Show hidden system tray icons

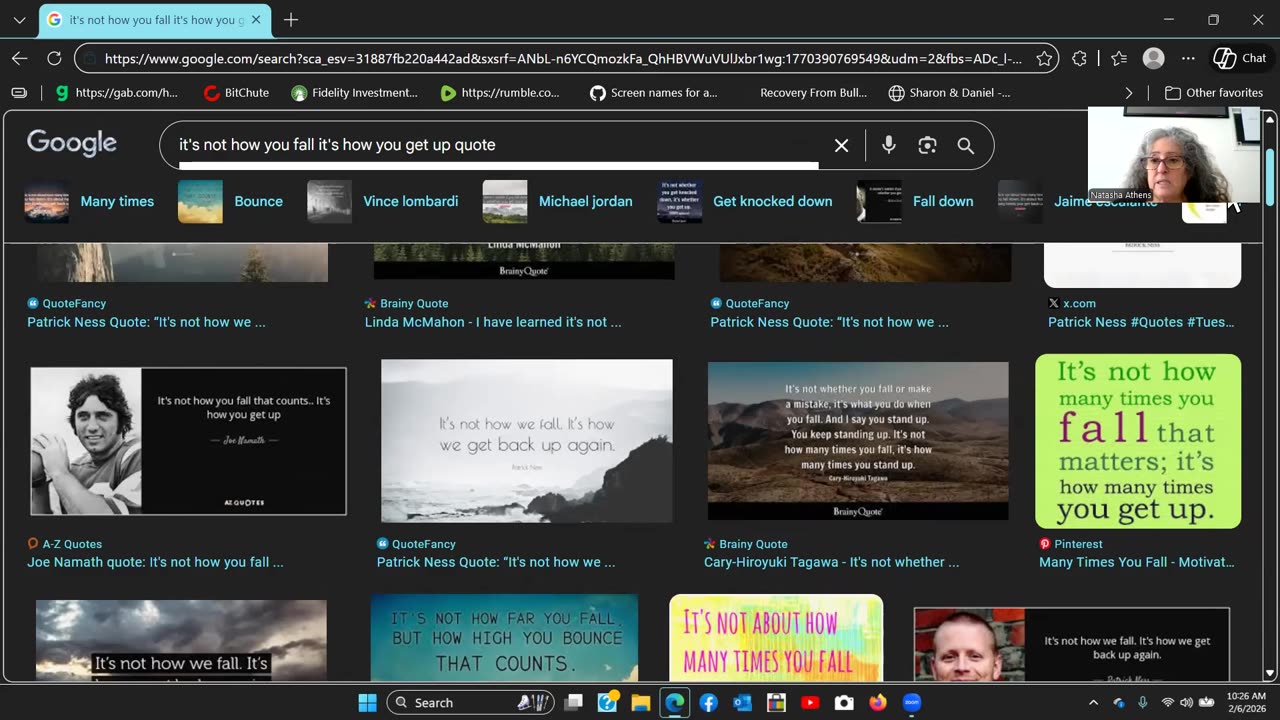[x=1093, y=703]
